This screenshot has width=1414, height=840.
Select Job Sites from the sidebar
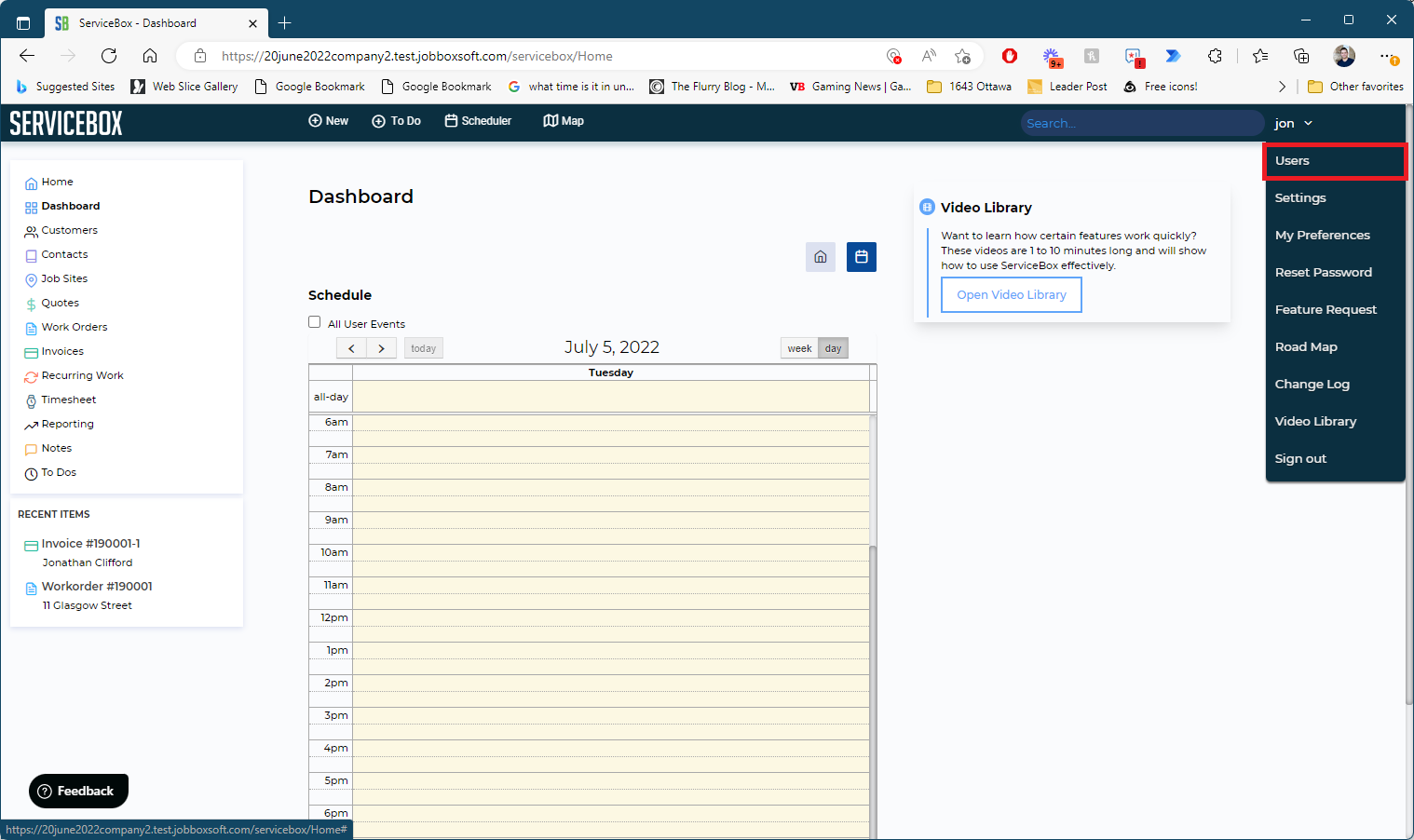63,278
